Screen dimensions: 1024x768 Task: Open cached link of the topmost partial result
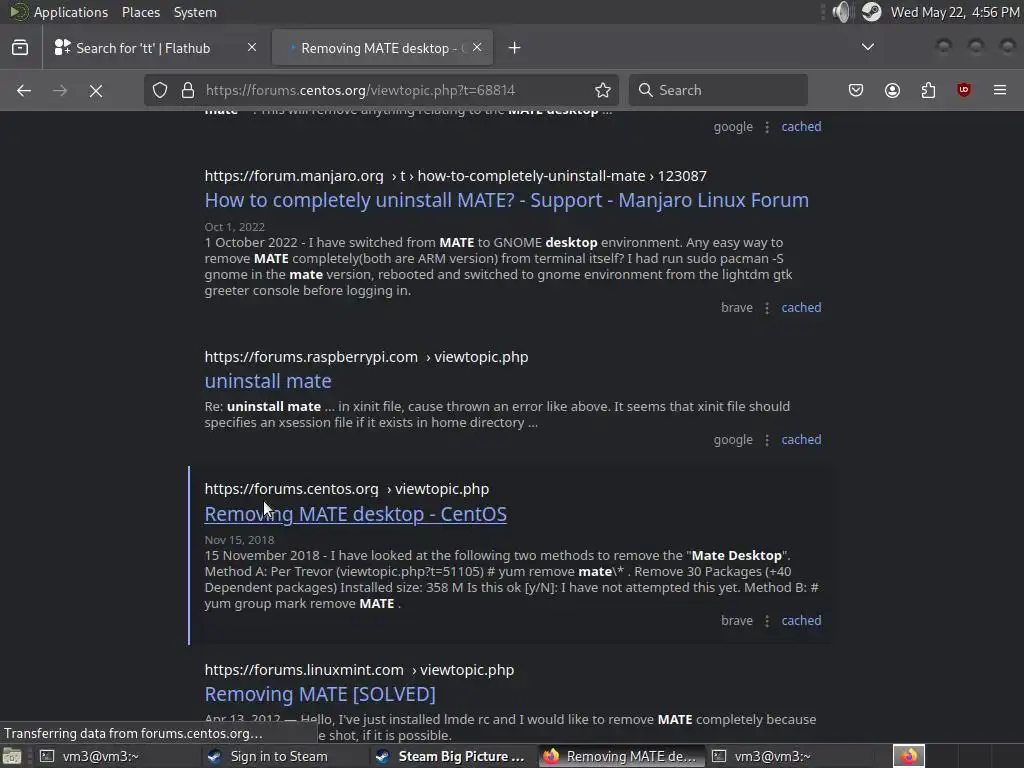(801, 127)
